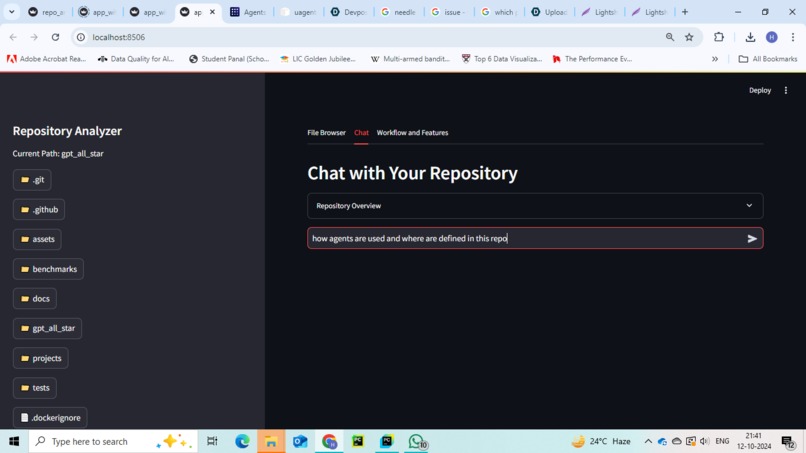Switch to the repo_a browser tab
806x453 pixels.
click(x=47, y=12)
